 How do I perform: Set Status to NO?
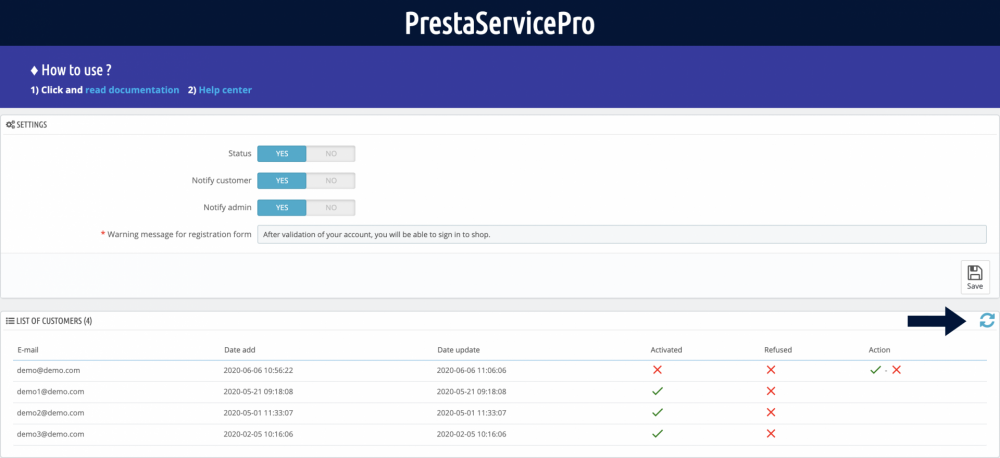[330, 154]
